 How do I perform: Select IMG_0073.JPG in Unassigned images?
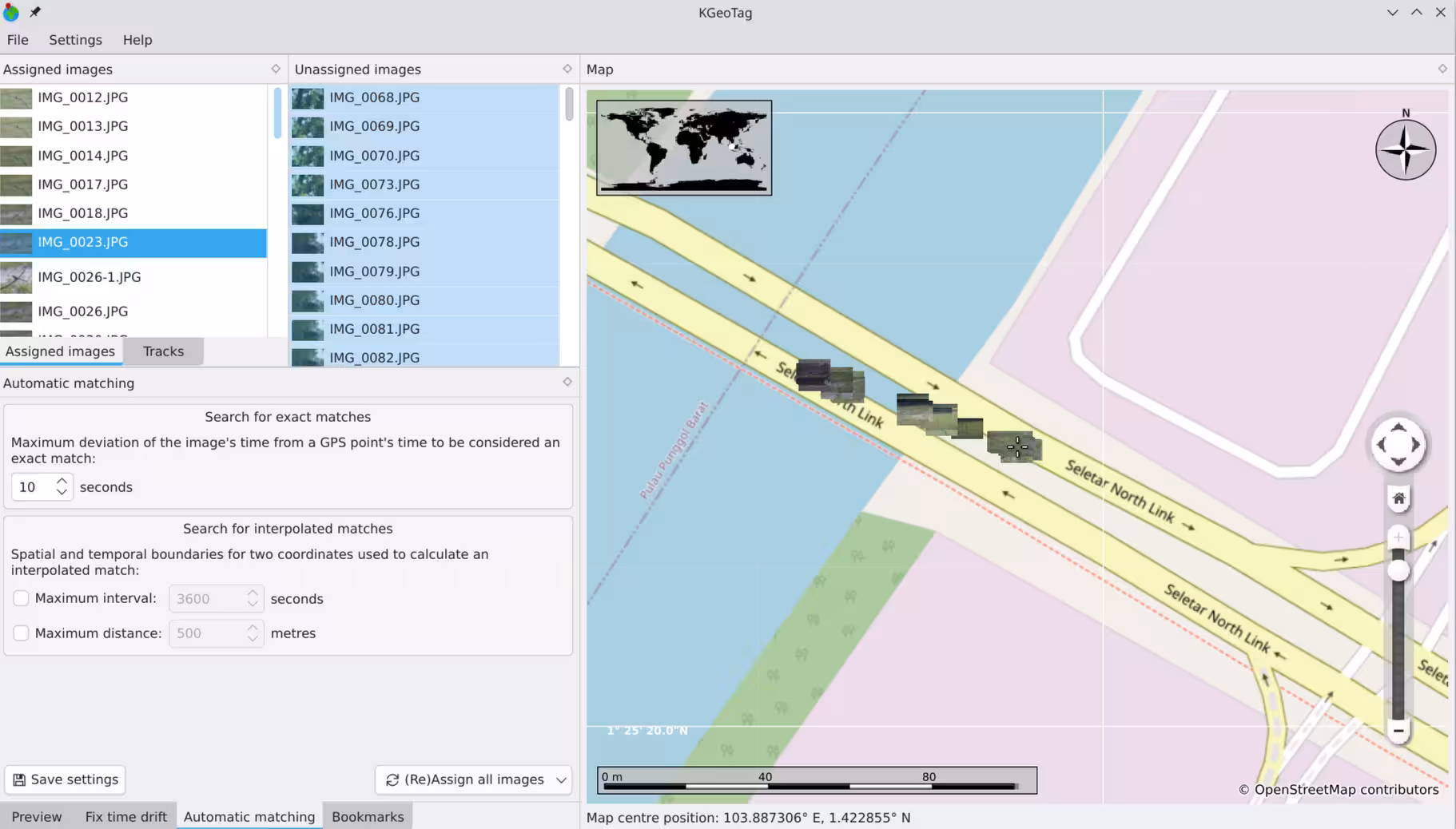click(424, 184)
